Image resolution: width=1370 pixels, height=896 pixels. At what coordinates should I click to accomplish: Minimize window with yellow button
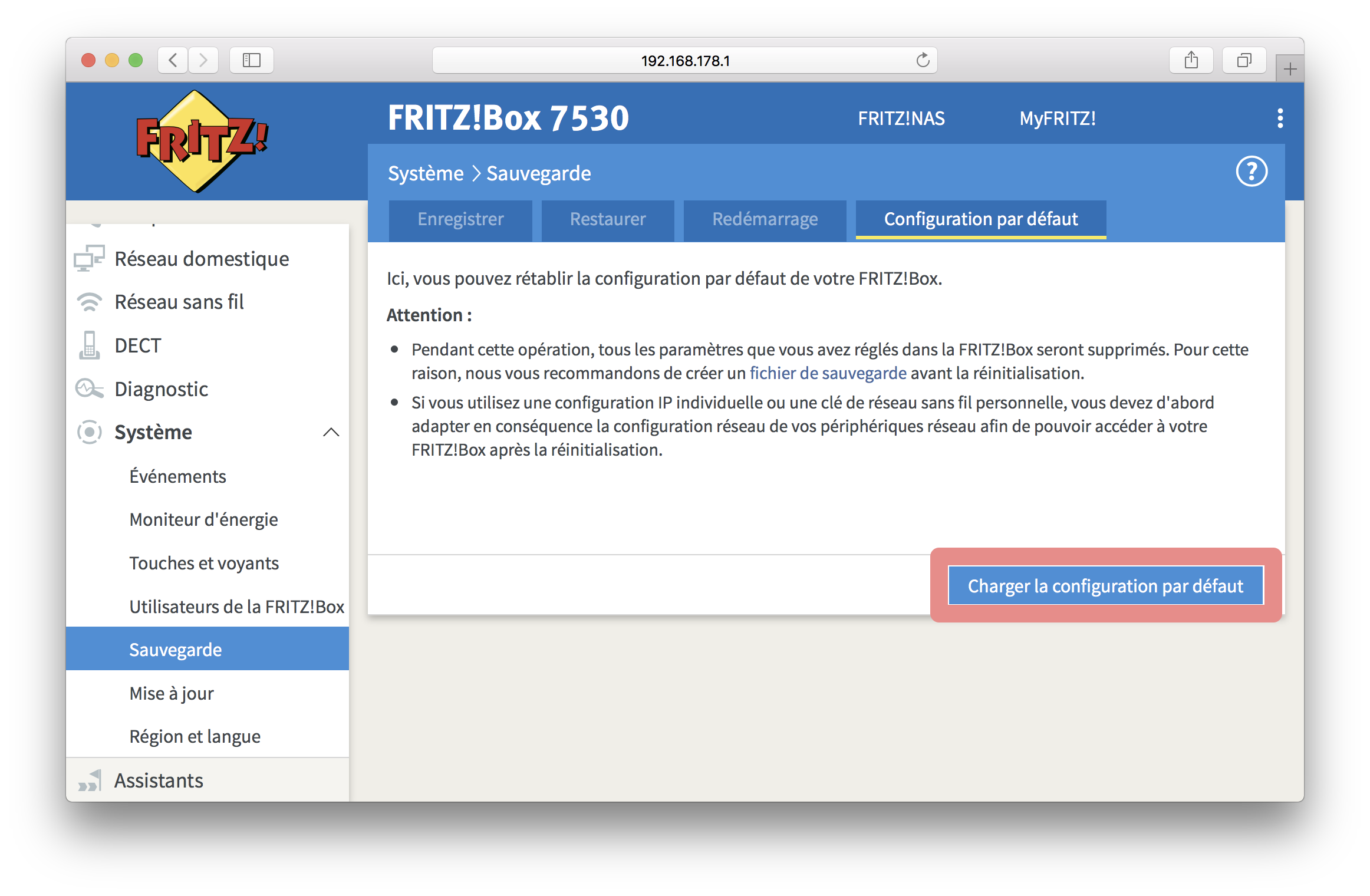[x=112, y=60]
